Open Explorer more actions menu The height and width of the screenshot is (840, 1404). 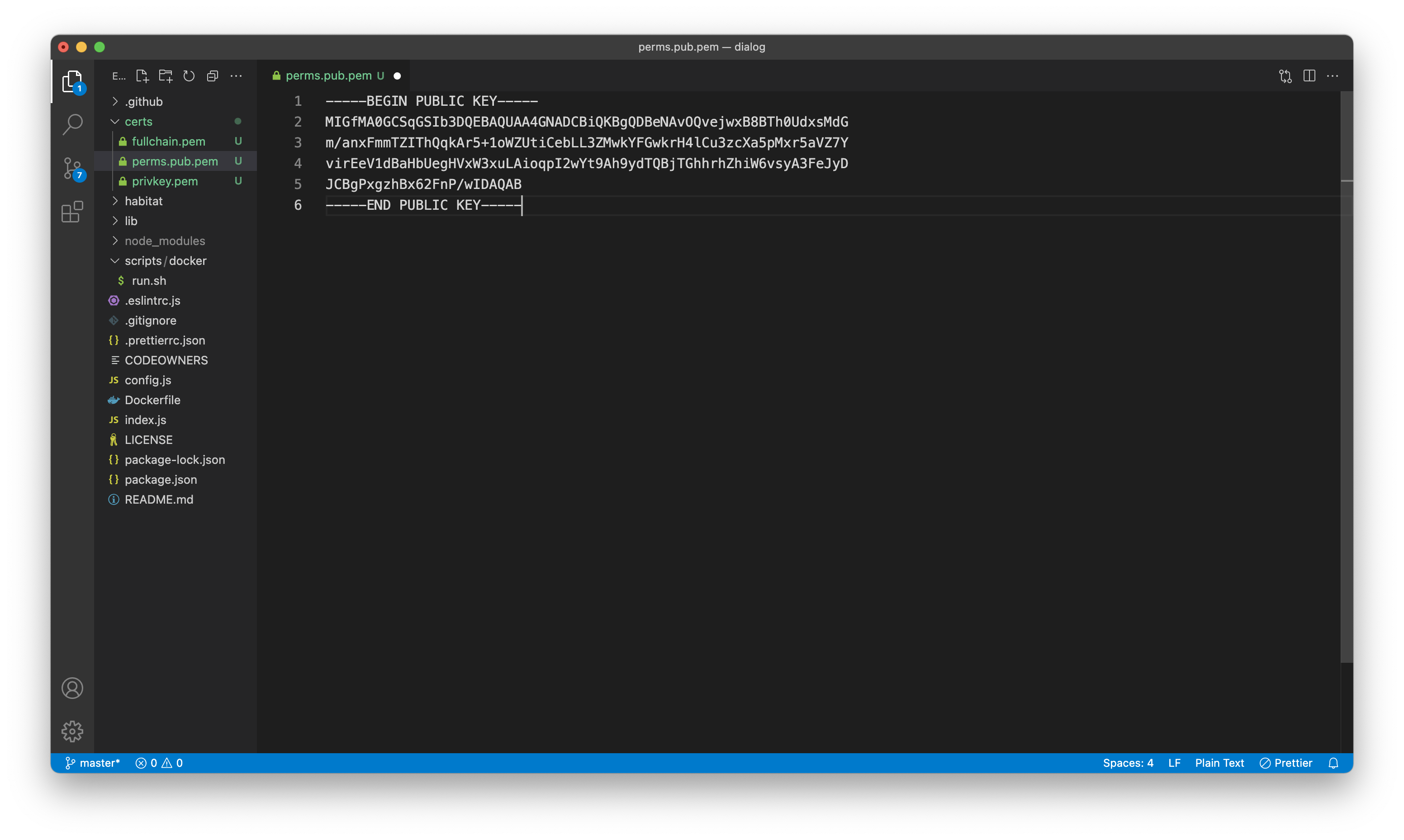click(x=236, y=76)
